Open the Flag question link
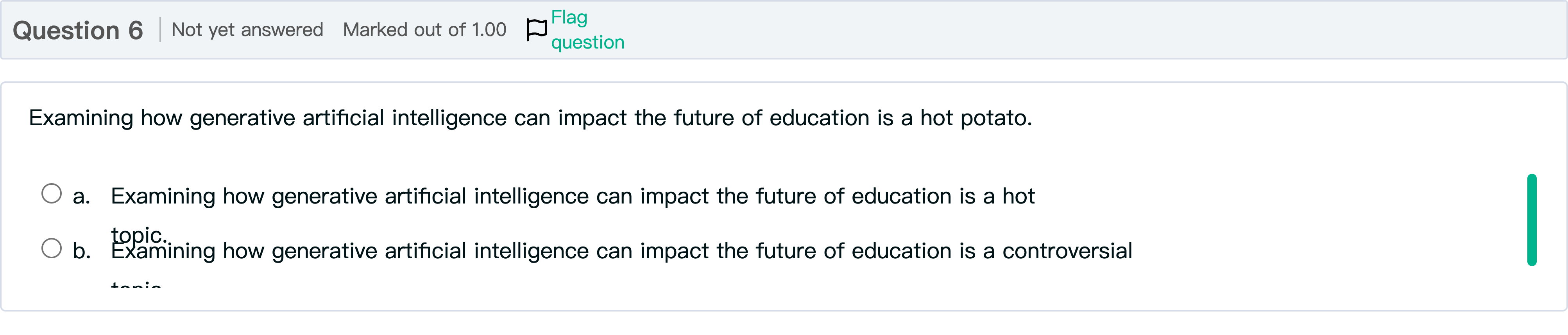Image resolution: width=1568 pixels, height=335 pixels. (x=587, y=29)
